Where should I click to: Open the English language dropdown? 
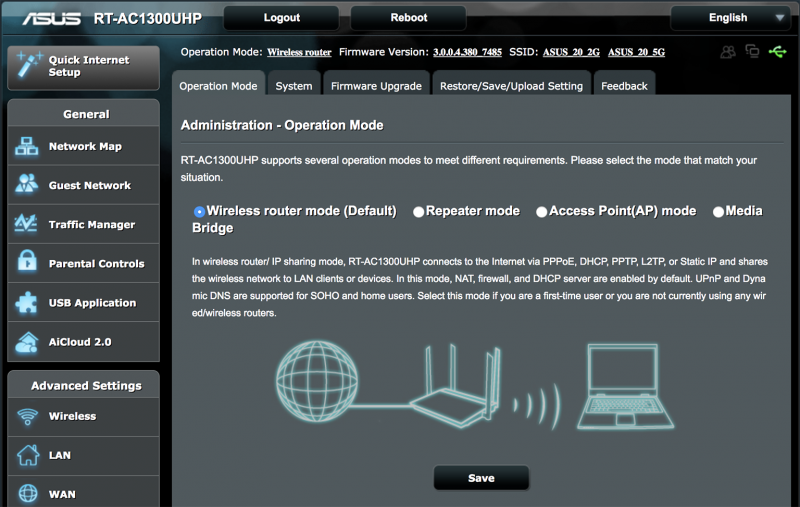click(733, 18)
